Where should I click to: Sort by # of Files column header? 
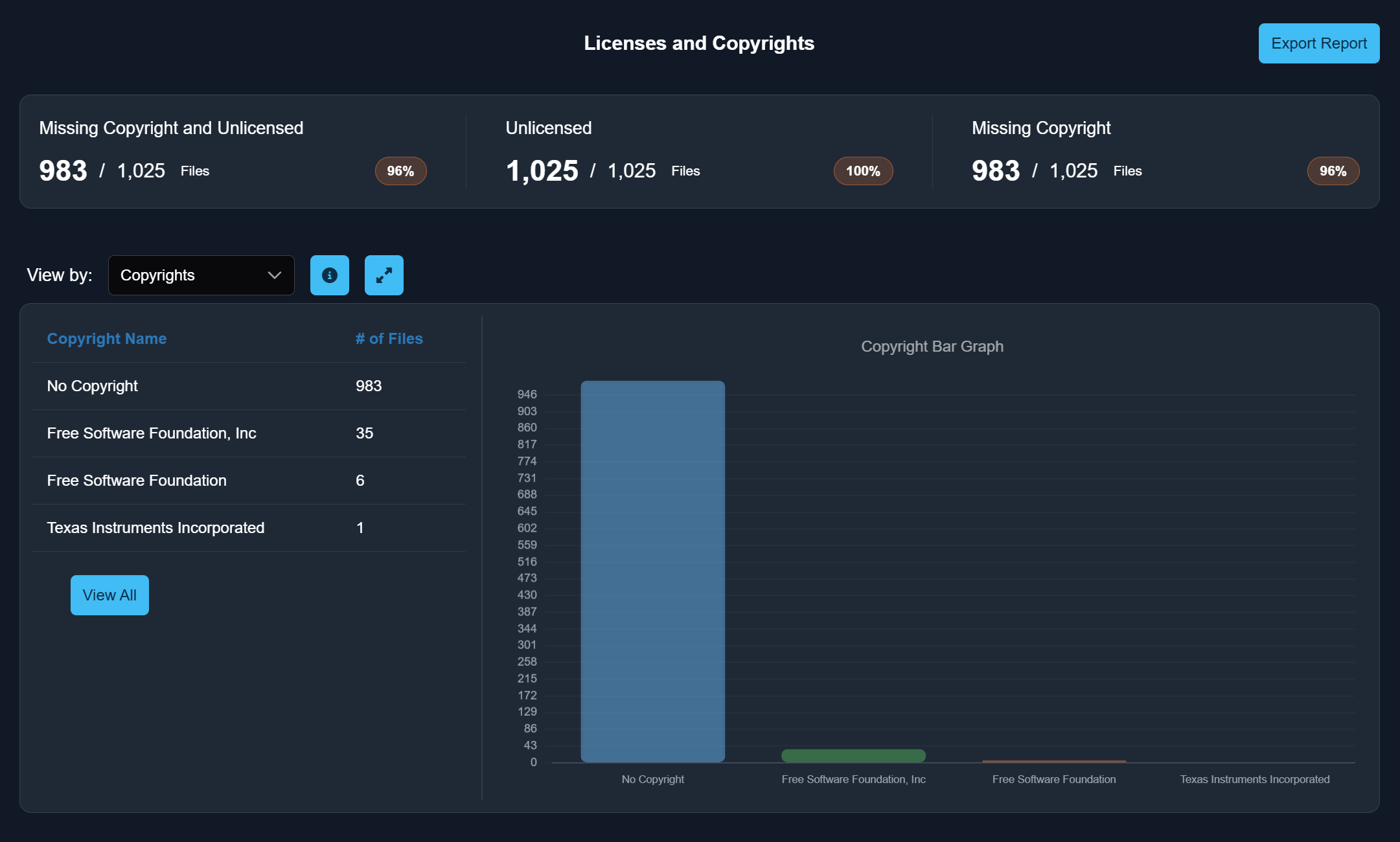coord(389,339)
